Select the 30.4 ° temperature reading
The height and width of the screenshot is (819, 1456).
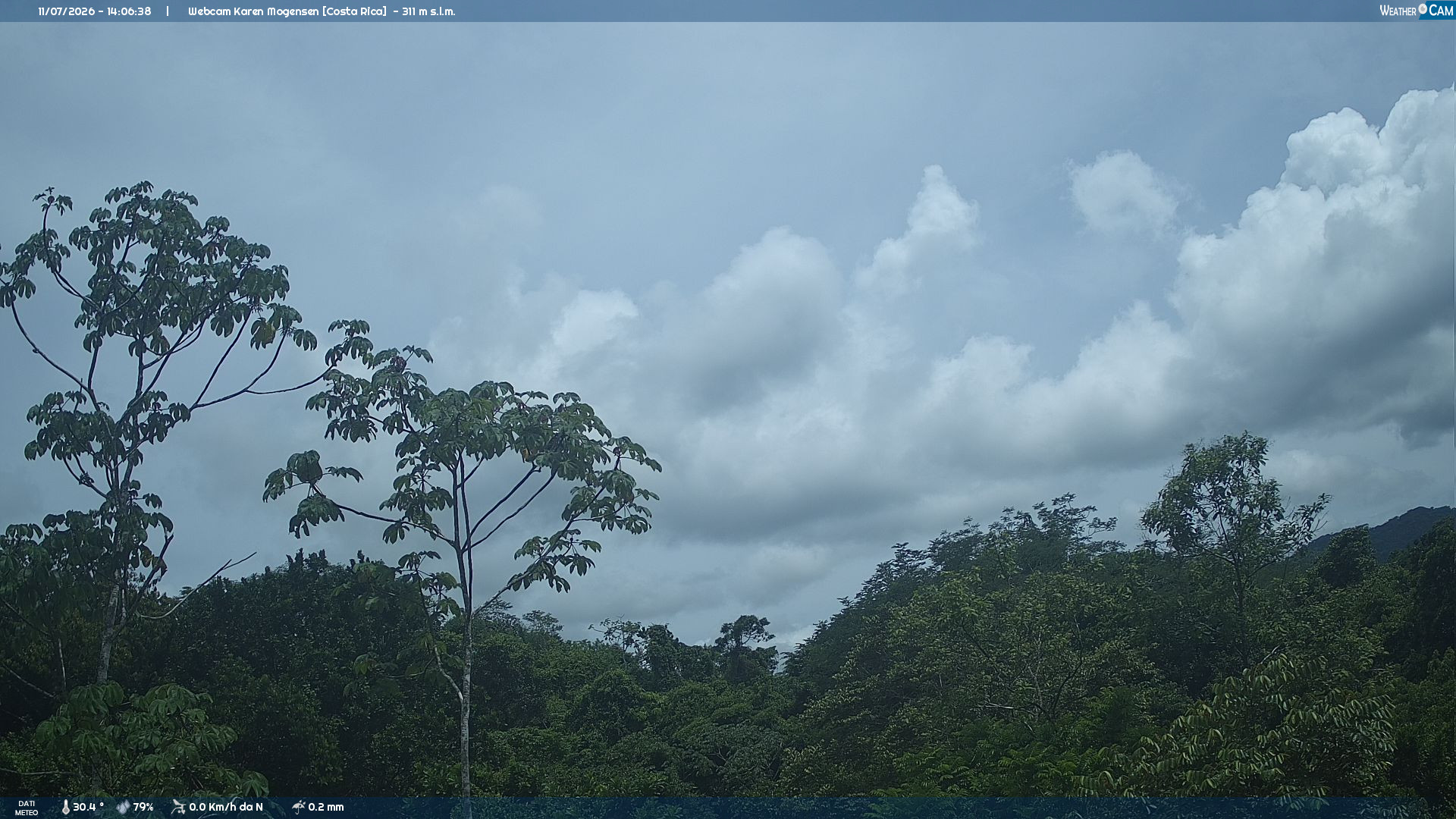[88, 808]
